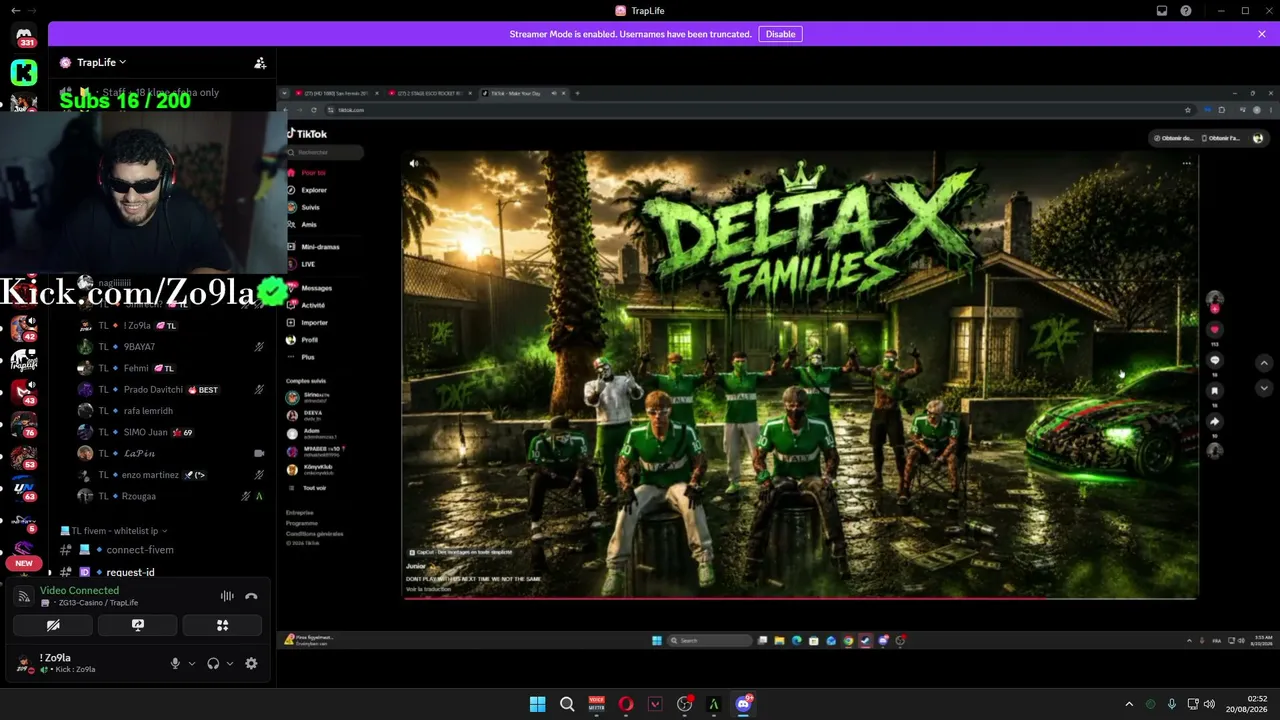Image resolution: width=1280 pixels, height=720 pixels.
Task: Deafen audio with the headphones icon
Action: (213, 663)
